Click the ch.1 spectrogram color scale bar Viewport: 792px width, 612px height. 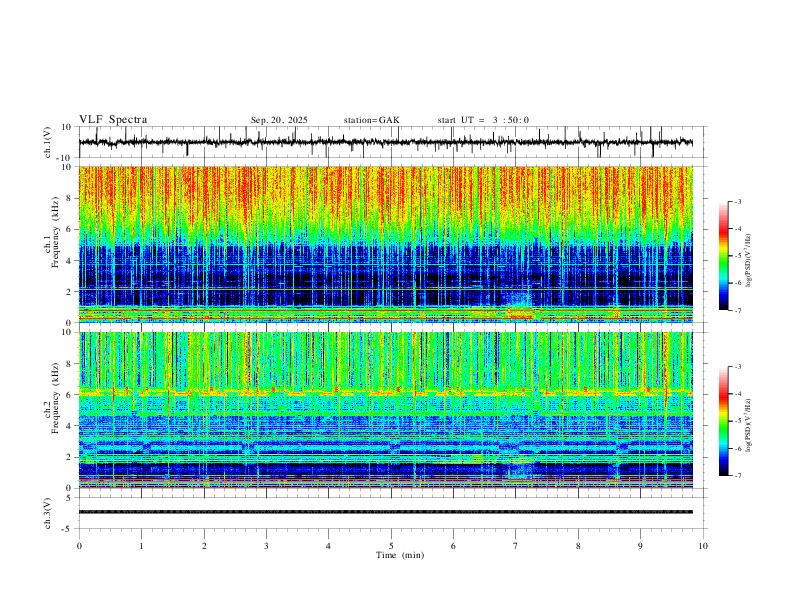(x=724, y=256)
